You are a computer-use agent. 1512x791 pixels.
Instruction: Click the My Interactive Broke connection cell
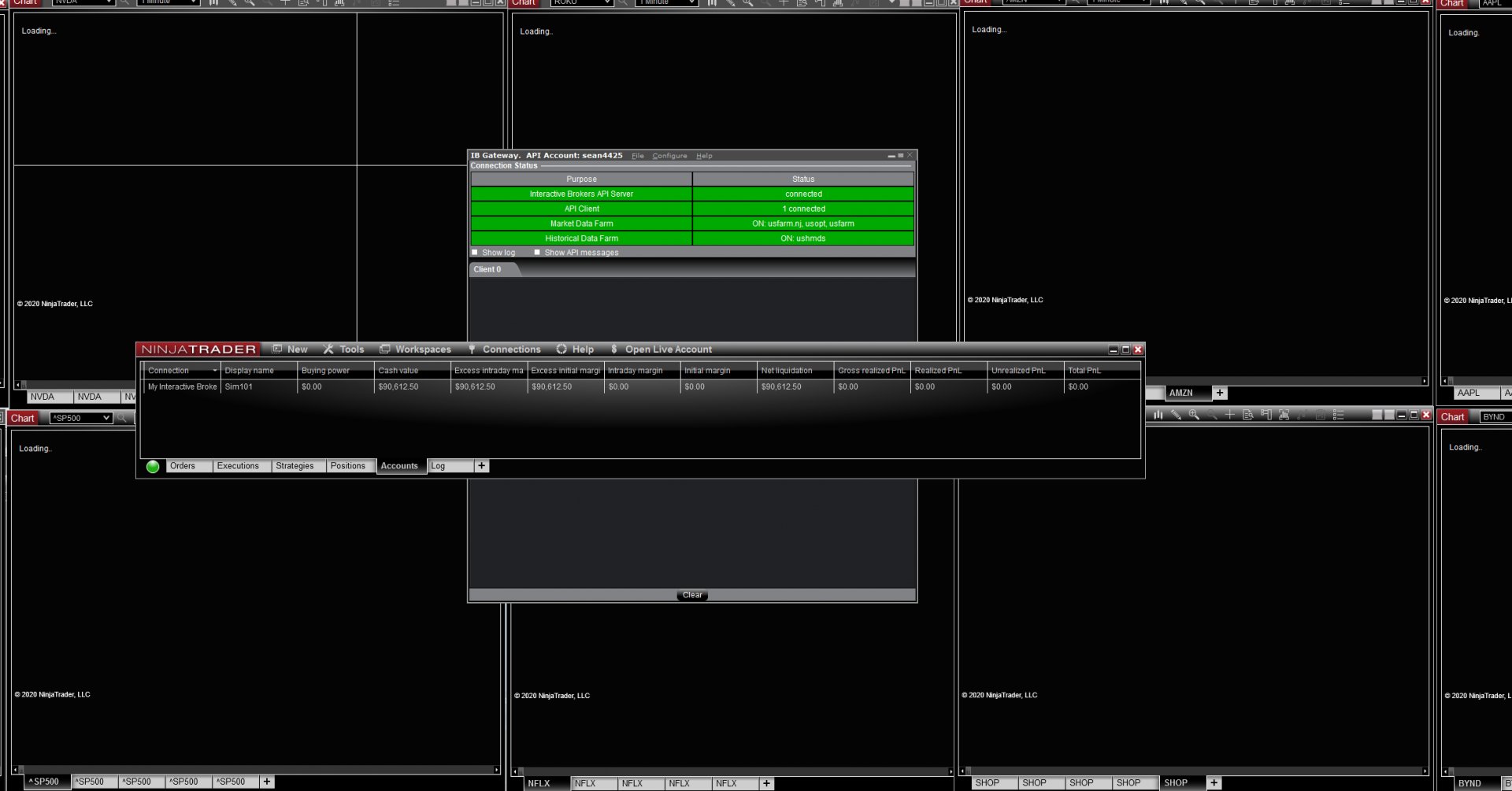(x=182, y=387)
